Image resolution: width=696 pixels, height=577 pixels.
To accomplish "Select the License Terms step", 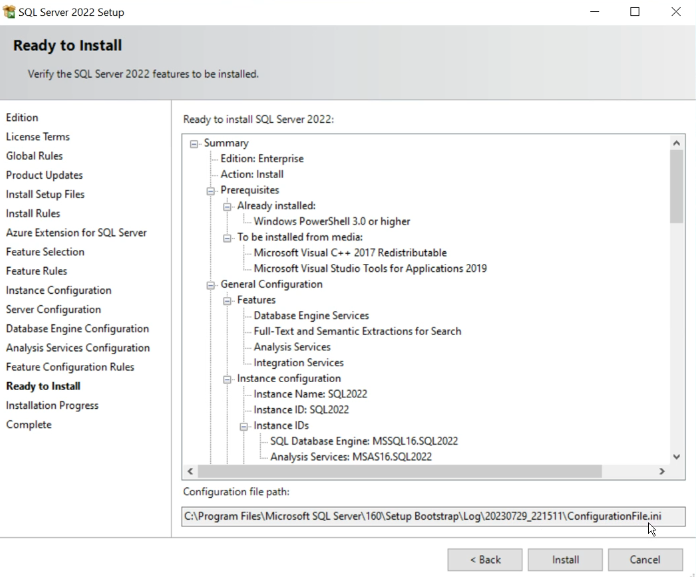I will pyautogui.click(x=38, y=137).
